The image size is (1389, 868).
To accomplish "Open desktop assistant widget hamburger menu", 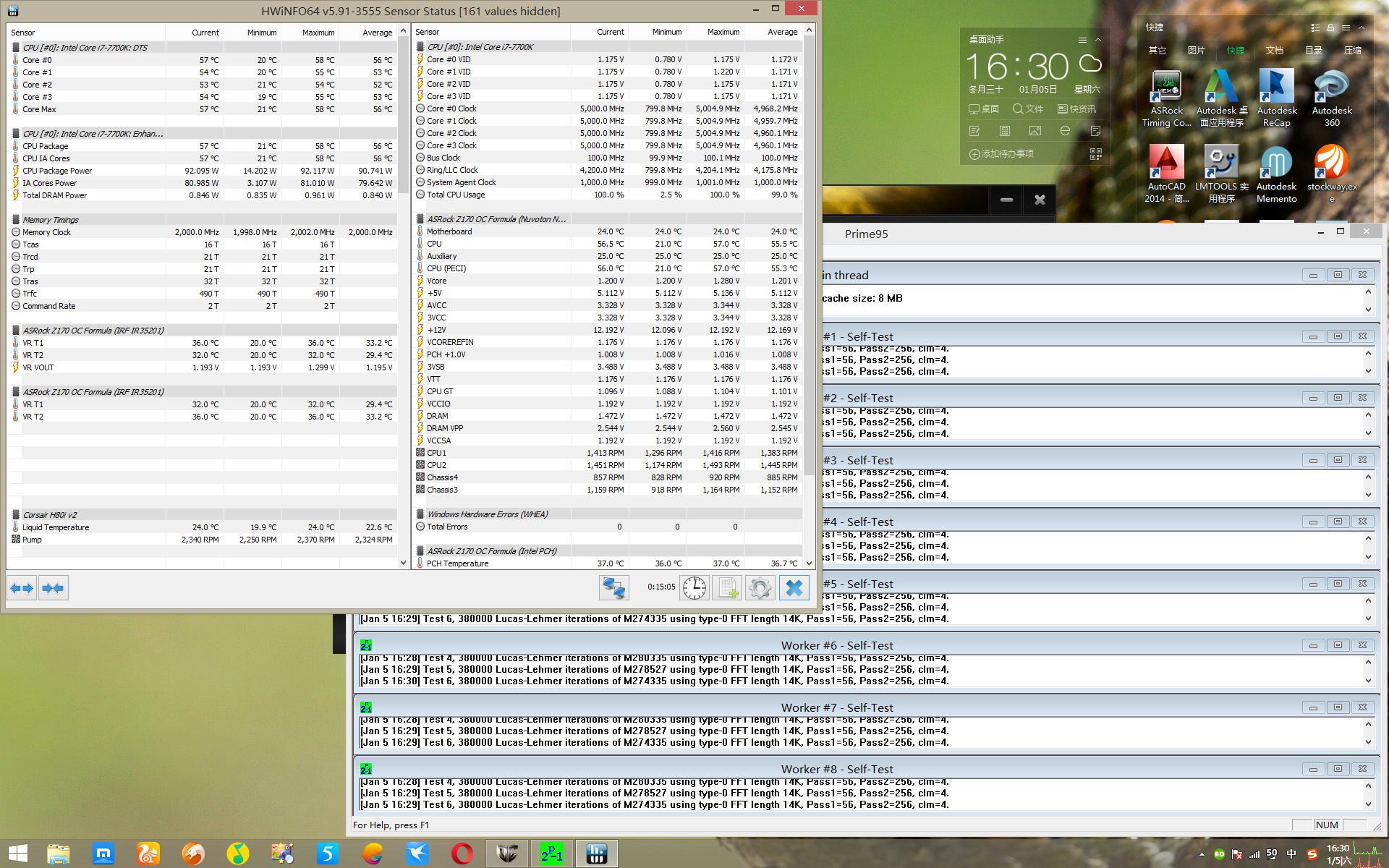I will 1082,40.
